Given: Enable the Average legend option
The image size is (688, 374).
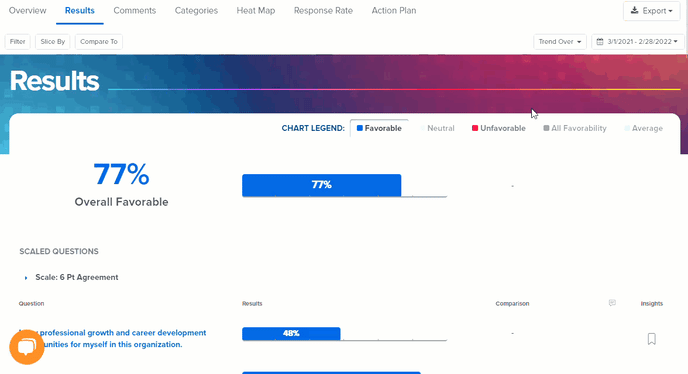Looking at the screenshot, I should pyautogui.click(x=643, y=128).
